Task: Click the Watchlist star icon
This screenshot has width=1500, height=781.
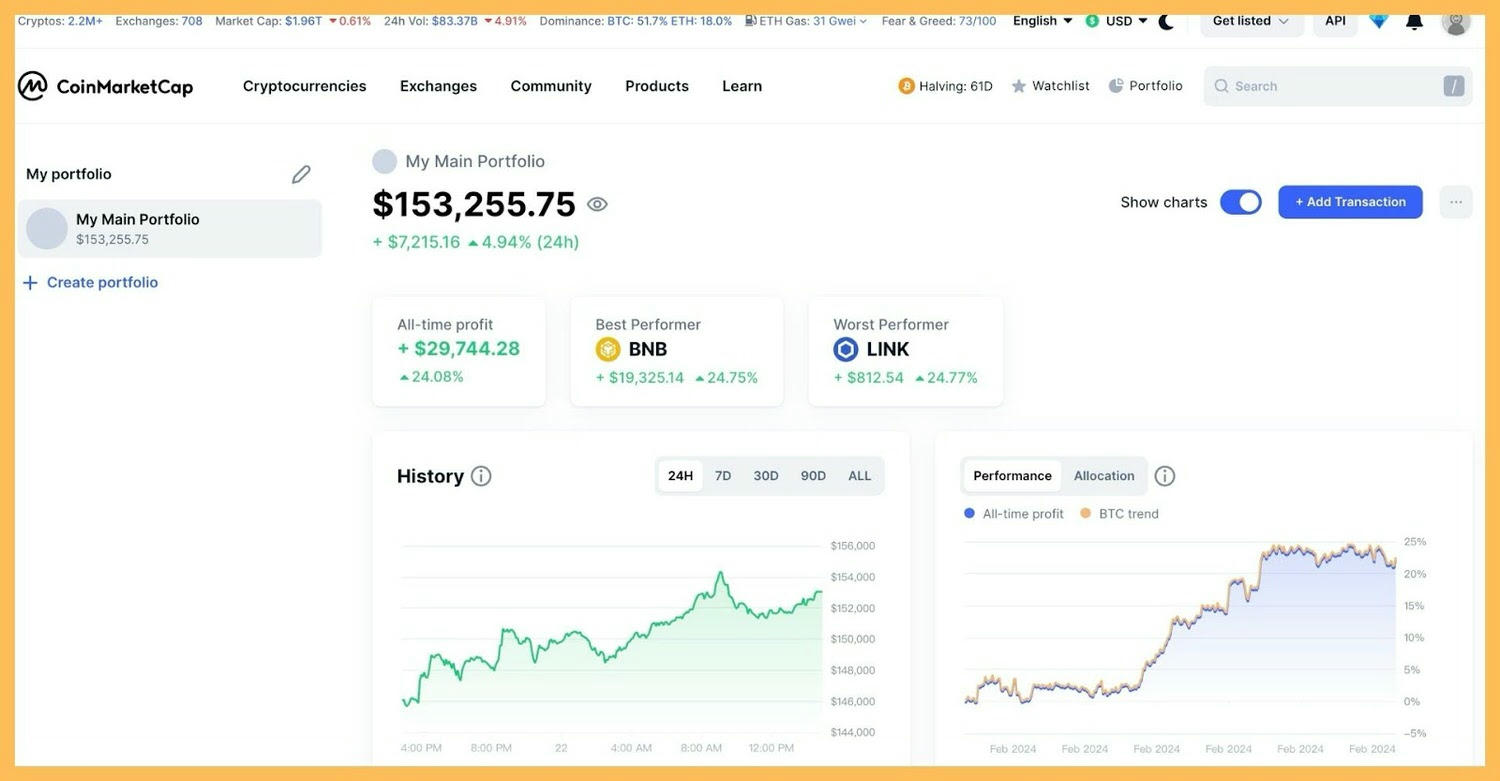Action: (1019, 86)
